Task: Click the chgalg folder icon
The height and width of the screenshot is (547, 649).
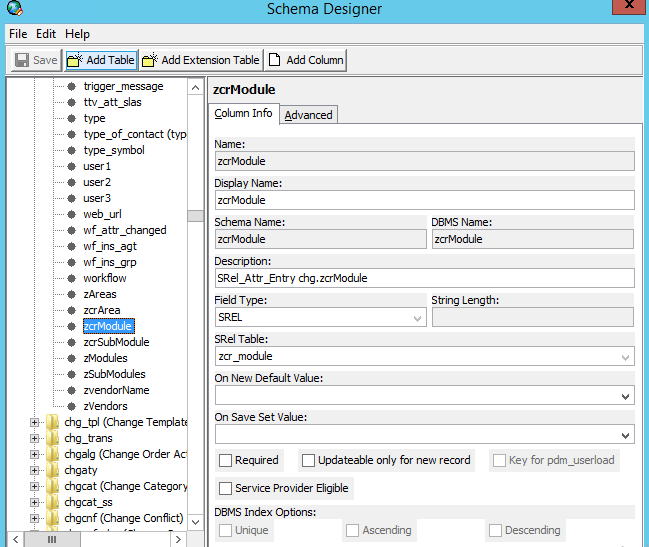Action: pos(52,454)
